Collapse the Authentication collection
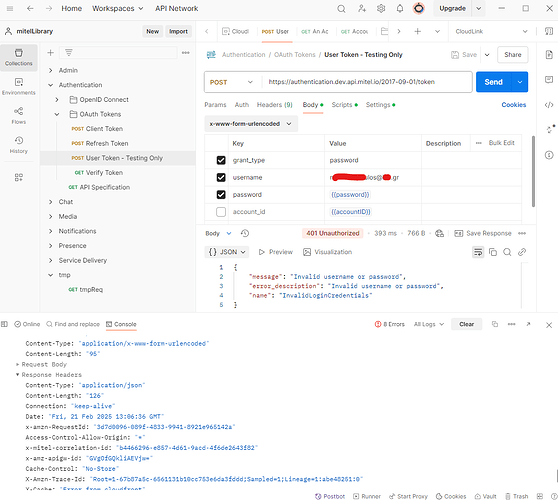This screenshot has width=558, height=500. (51, 85)
